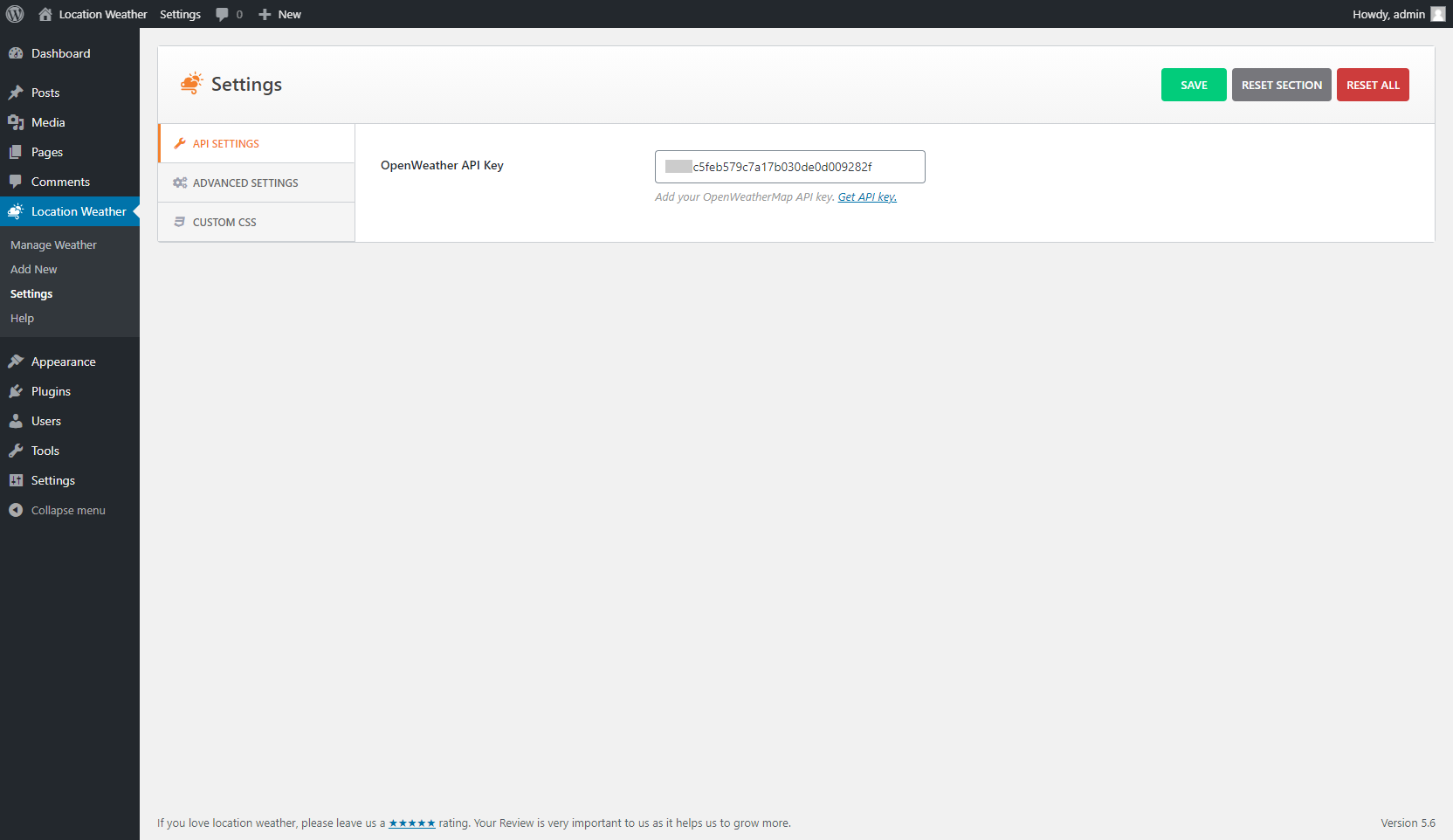Click the plus icon next to New
The image size is (1453, 840).
tap(265, 14)
